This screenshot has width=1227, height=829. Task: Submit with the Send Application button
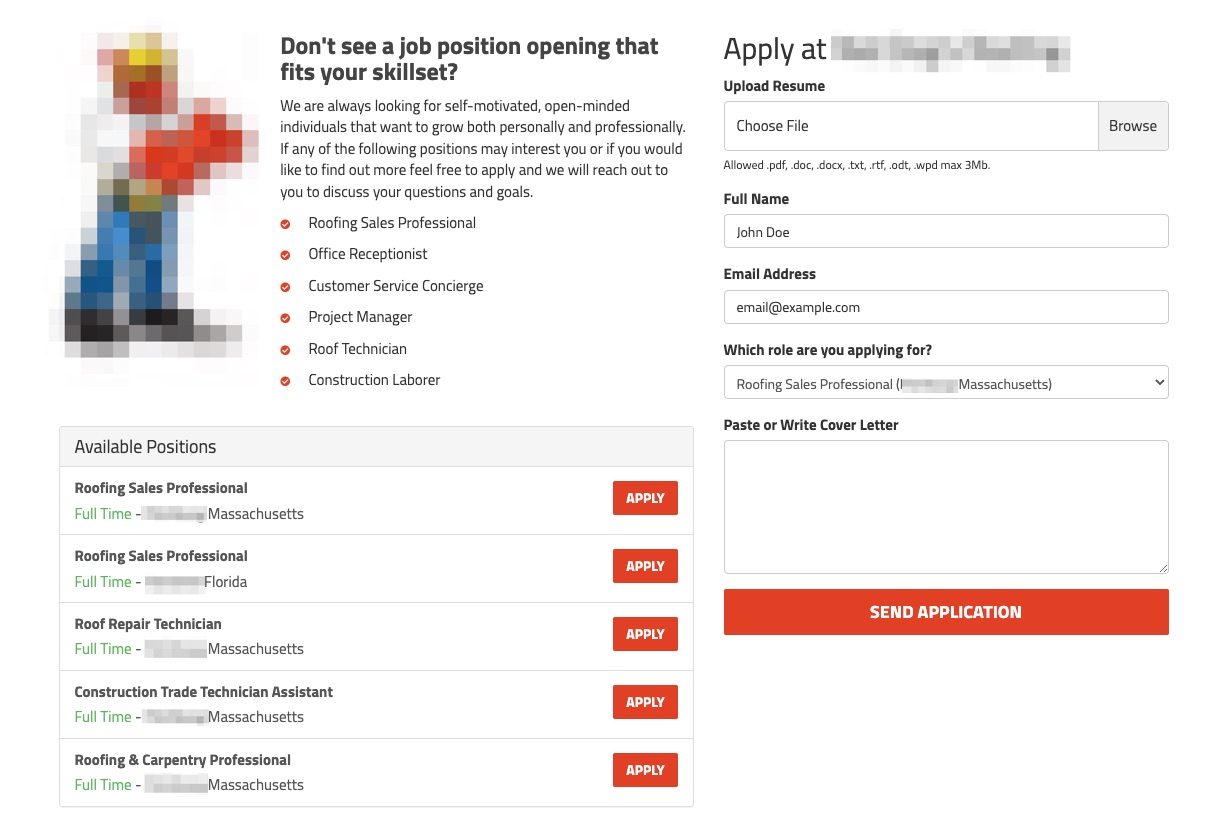pos(945,612)
